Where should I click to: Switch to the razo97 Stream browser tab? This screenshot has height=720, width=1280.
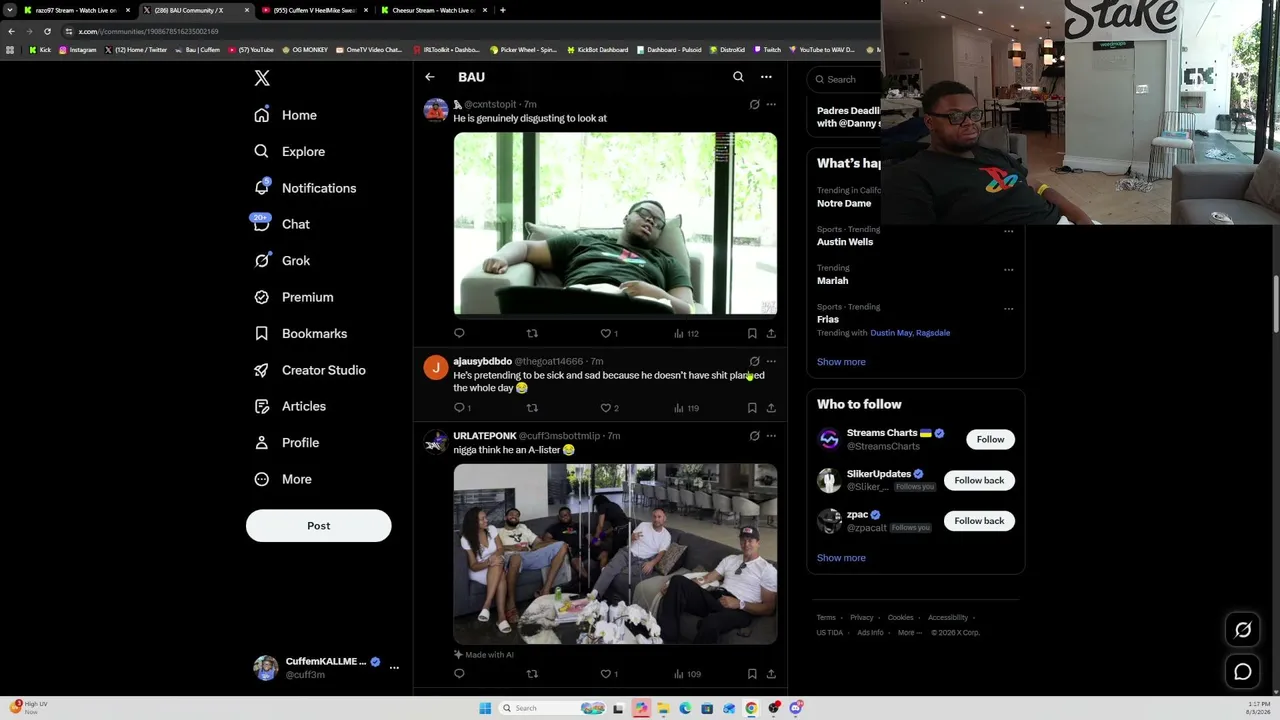[x=77, y=10]
